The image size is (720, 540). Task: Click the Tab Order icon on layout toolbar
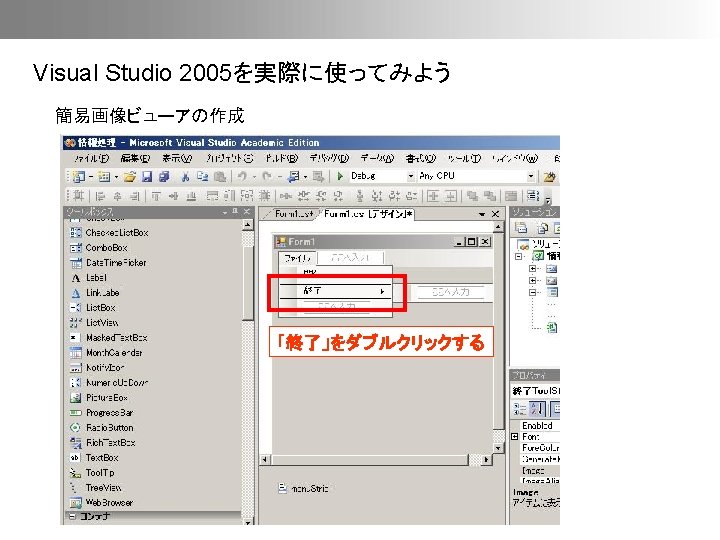tap(533, 196)
